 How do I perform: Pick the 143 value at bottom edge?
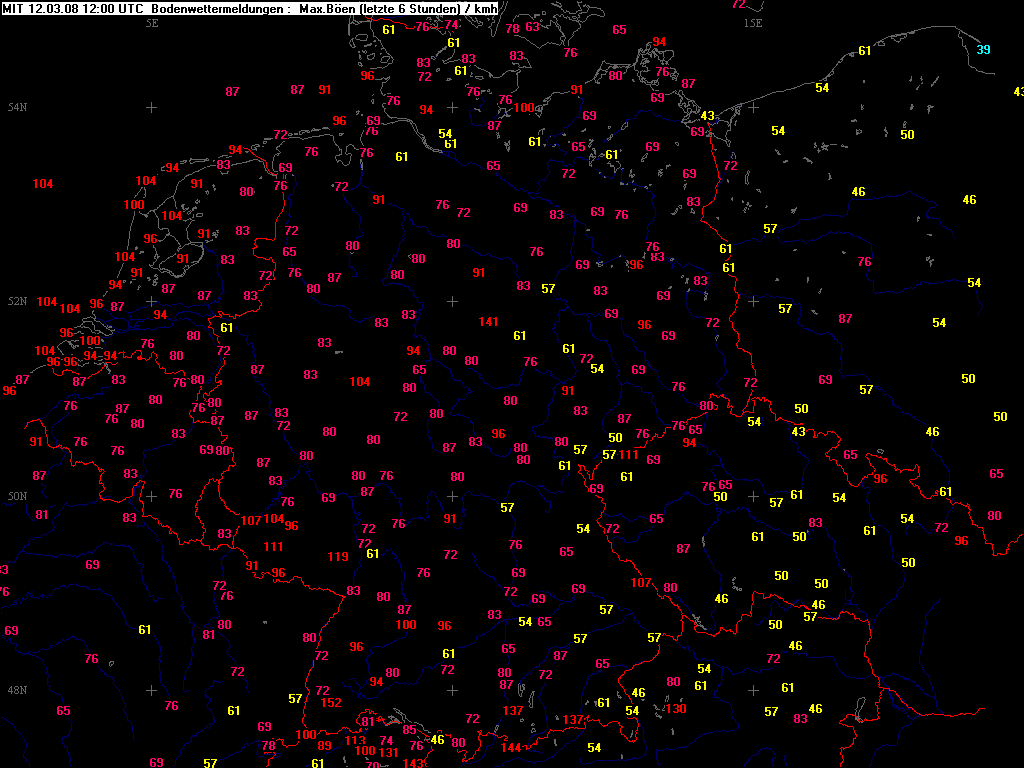click(413, 763)
